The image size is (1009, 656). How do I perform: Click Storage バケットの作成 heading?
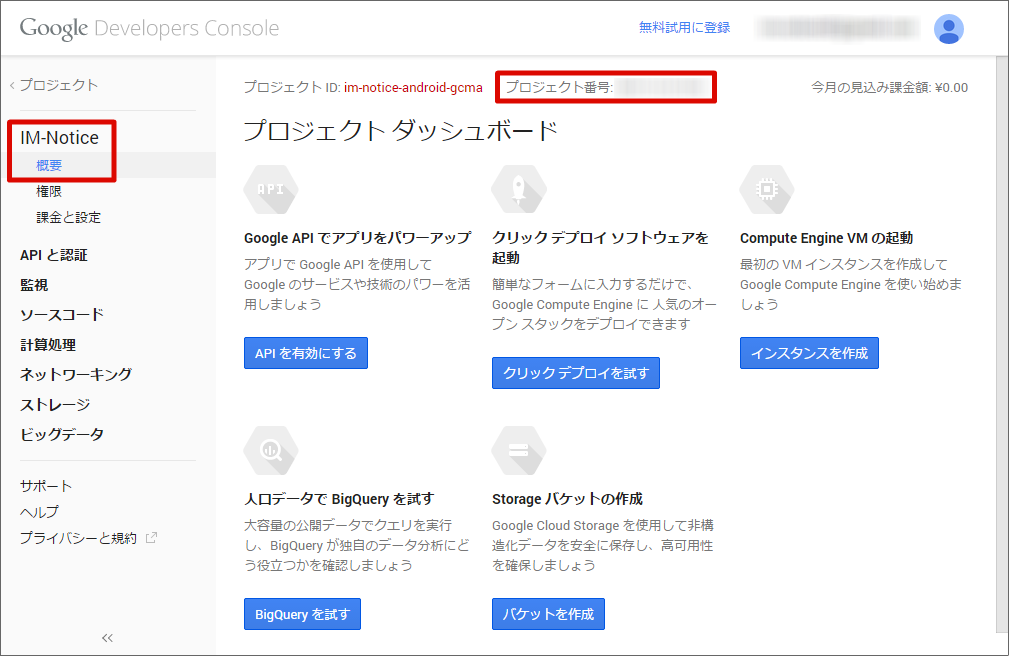567,499
